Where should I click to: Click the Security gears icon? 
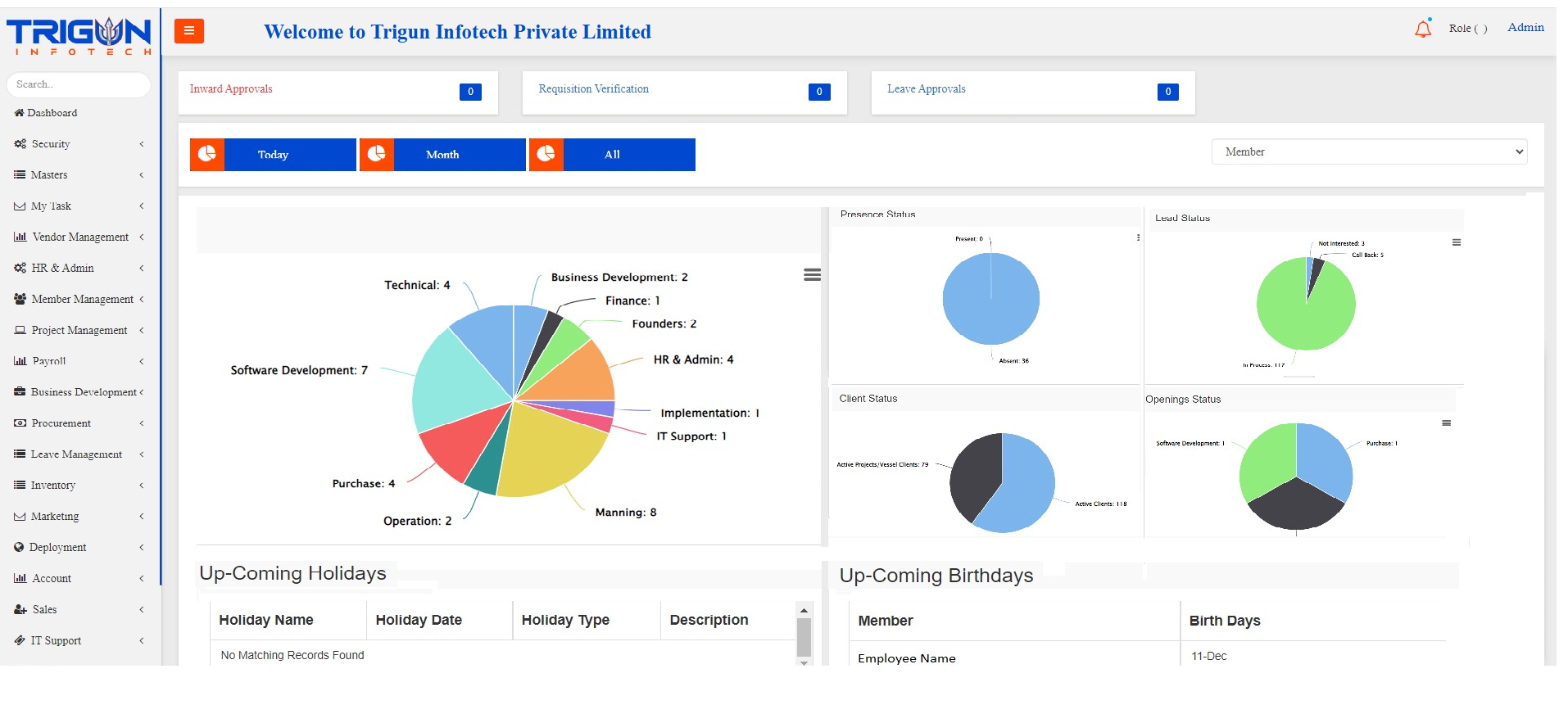click(20, 144)
